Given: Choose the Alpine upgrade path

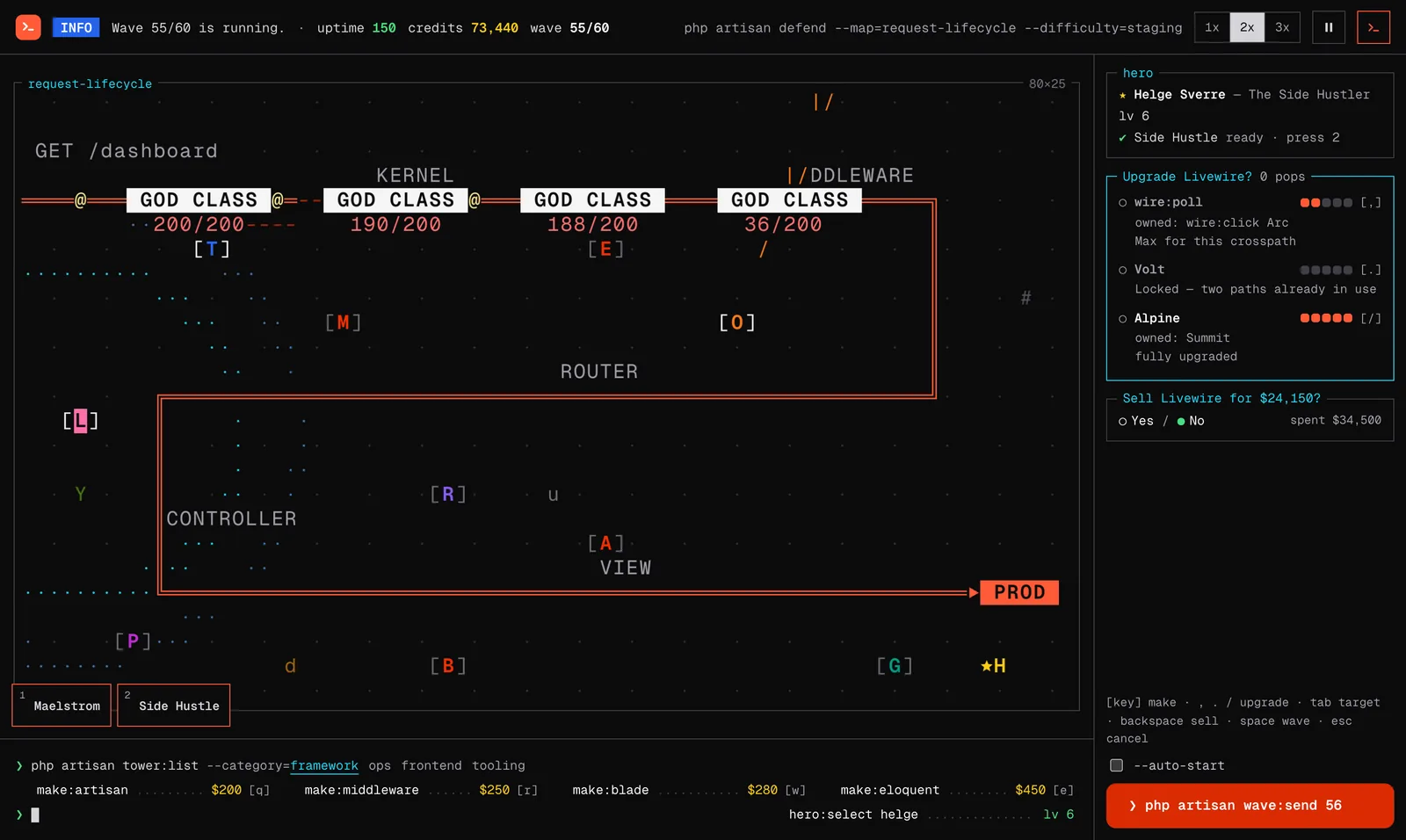Looking at the screenshot, I should [x=1250, y=337].
